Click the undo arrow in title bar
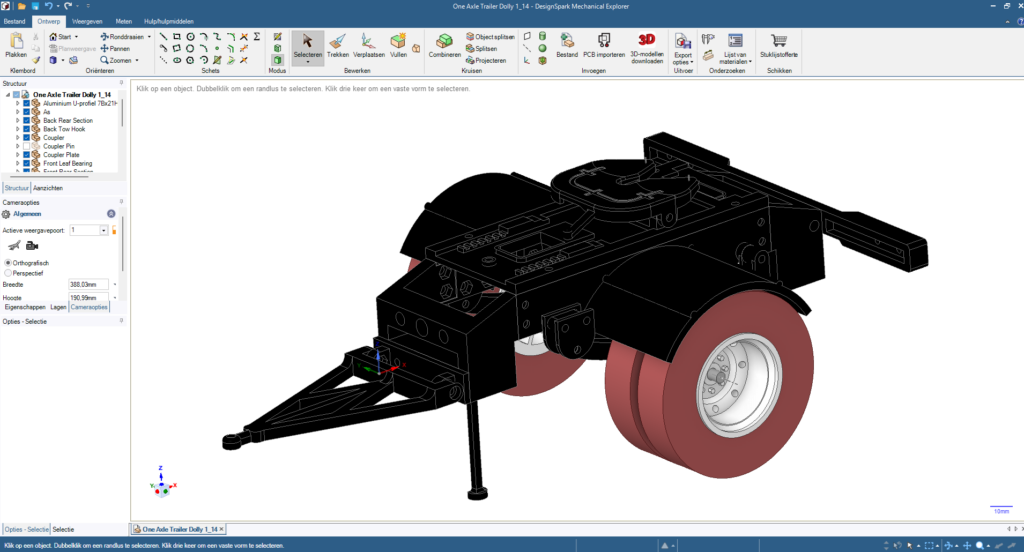This screenshot has width=1024, height=552. 49,6
